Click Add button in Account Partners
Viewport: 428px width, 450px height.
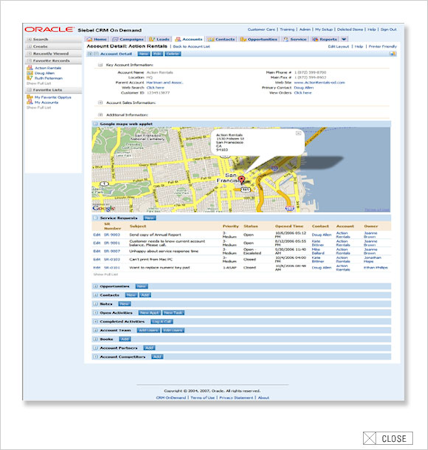149,348
